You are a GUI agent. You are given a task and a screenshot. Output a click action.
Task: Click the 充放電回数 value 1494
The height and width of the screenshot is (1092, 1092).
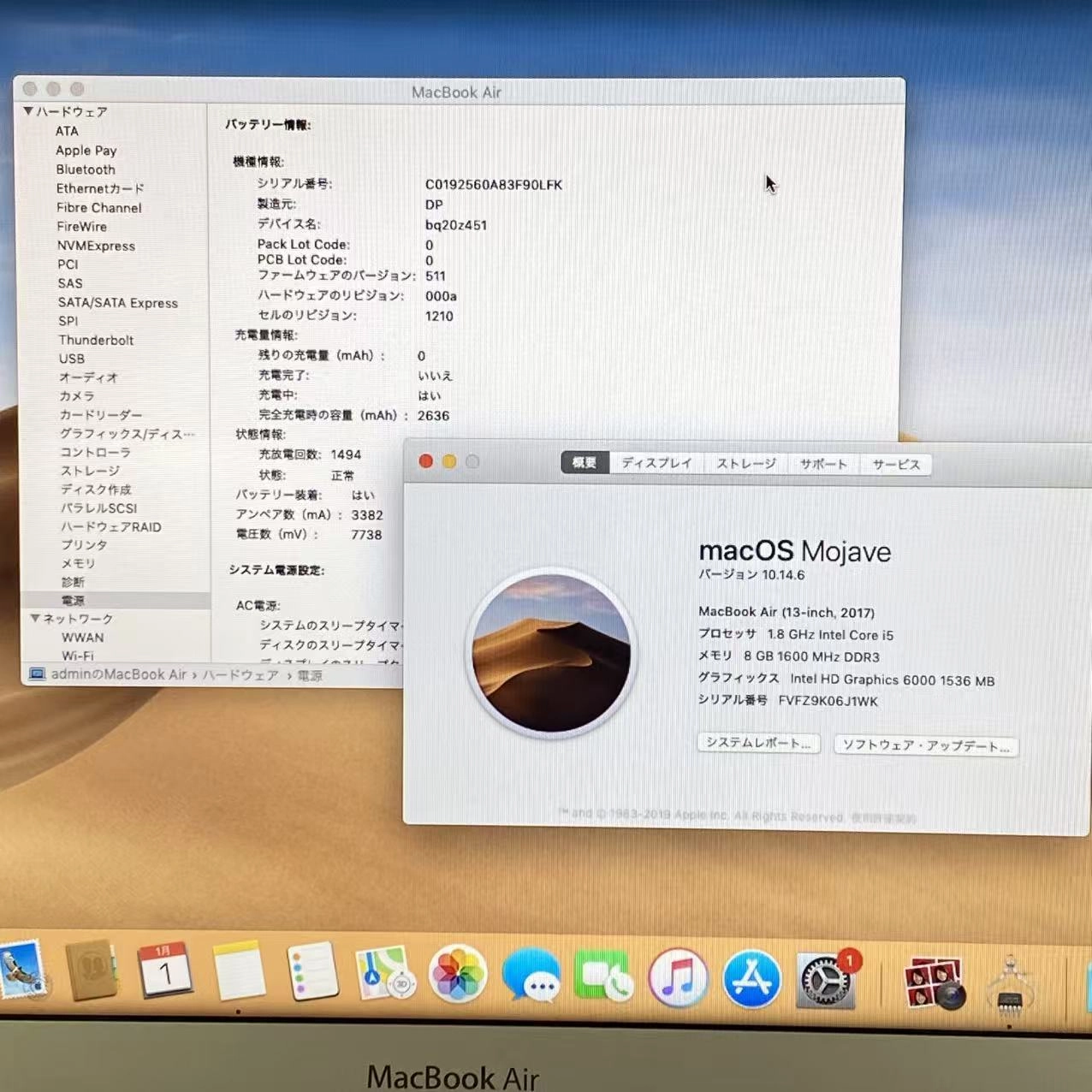coord(346,454)
